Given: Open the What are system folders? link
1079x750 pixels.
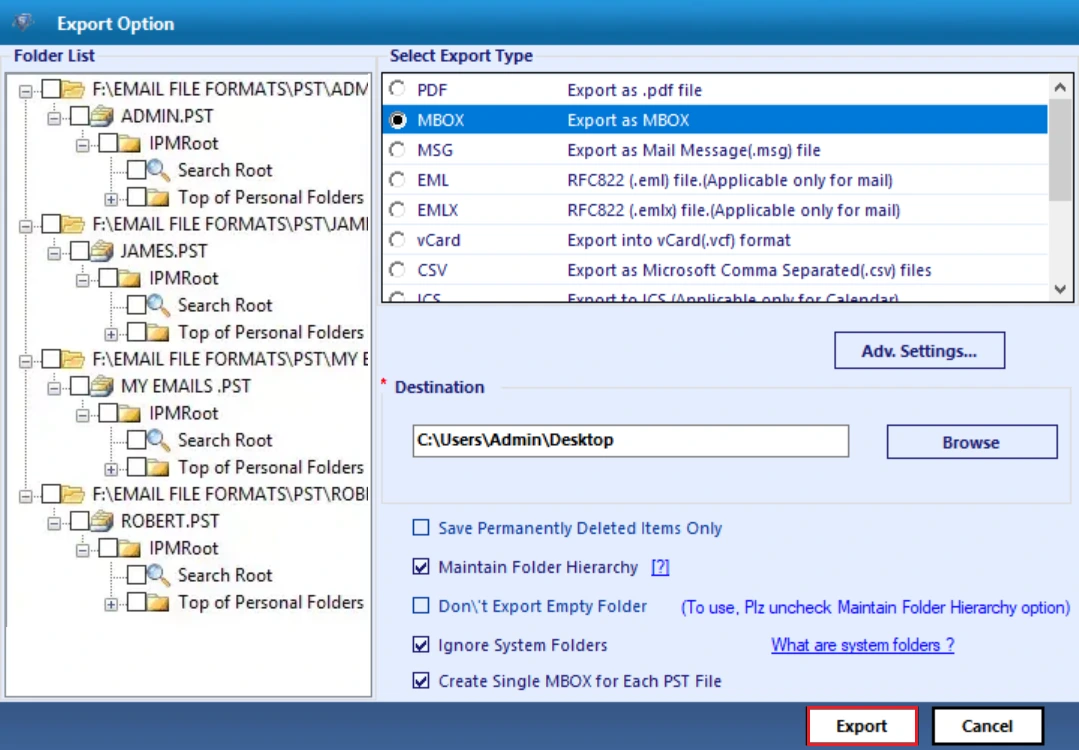Looking at the screenshot, I should [x=862, y=645].
